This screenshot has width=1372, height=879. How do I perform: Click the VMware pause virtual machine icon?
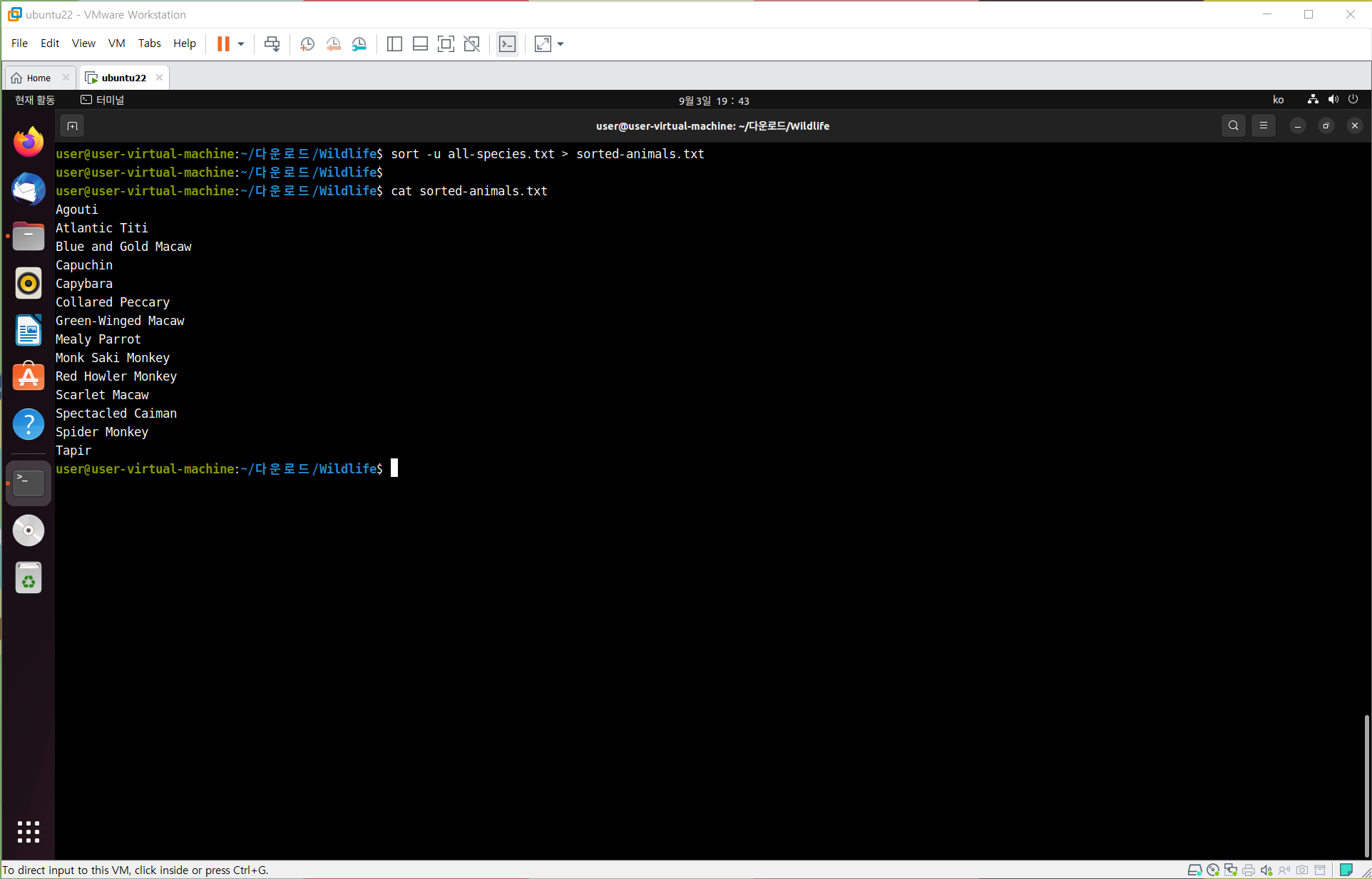(223, 44)
